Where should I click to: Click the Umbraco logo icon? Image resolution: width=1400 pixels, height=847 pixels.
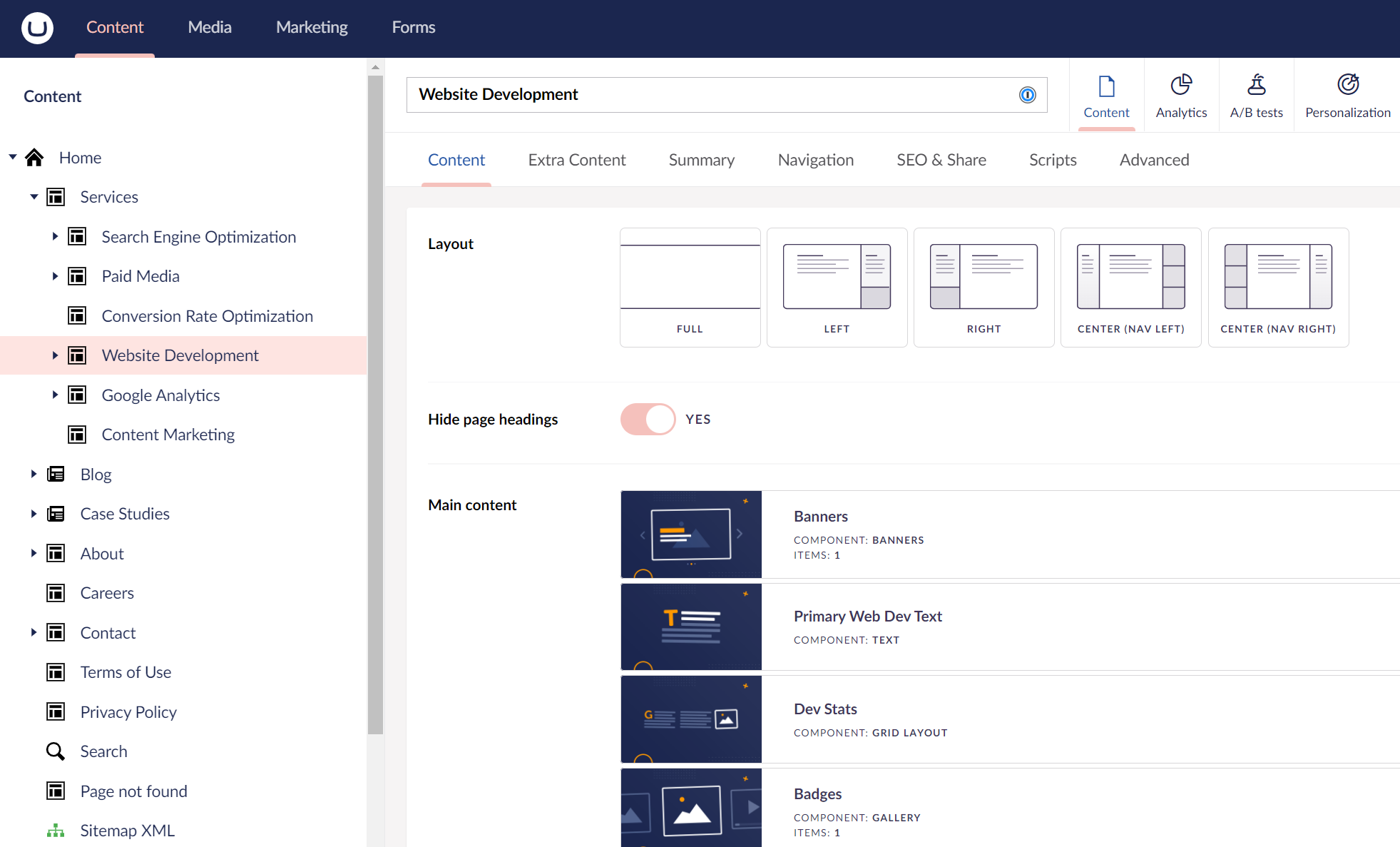coord(37,28)
